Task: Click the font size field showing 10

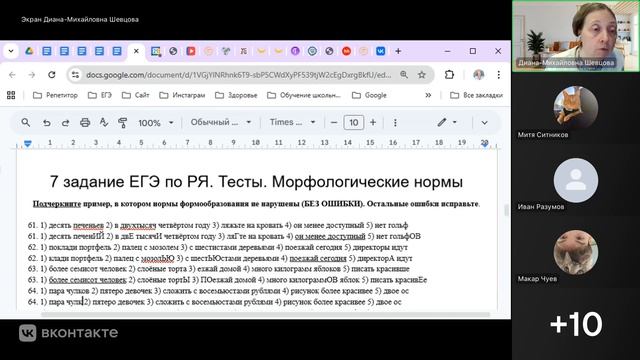Action: coord(353,122)
